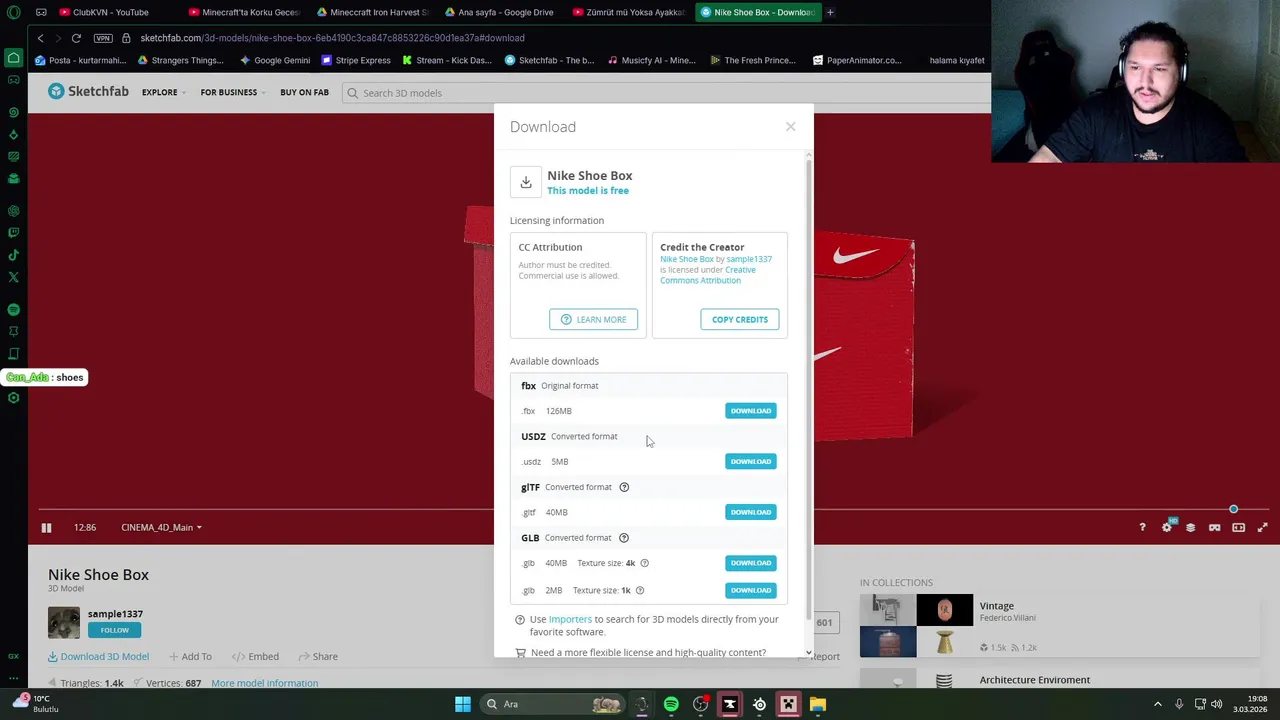Open More model information link

(x=264, y=683)
